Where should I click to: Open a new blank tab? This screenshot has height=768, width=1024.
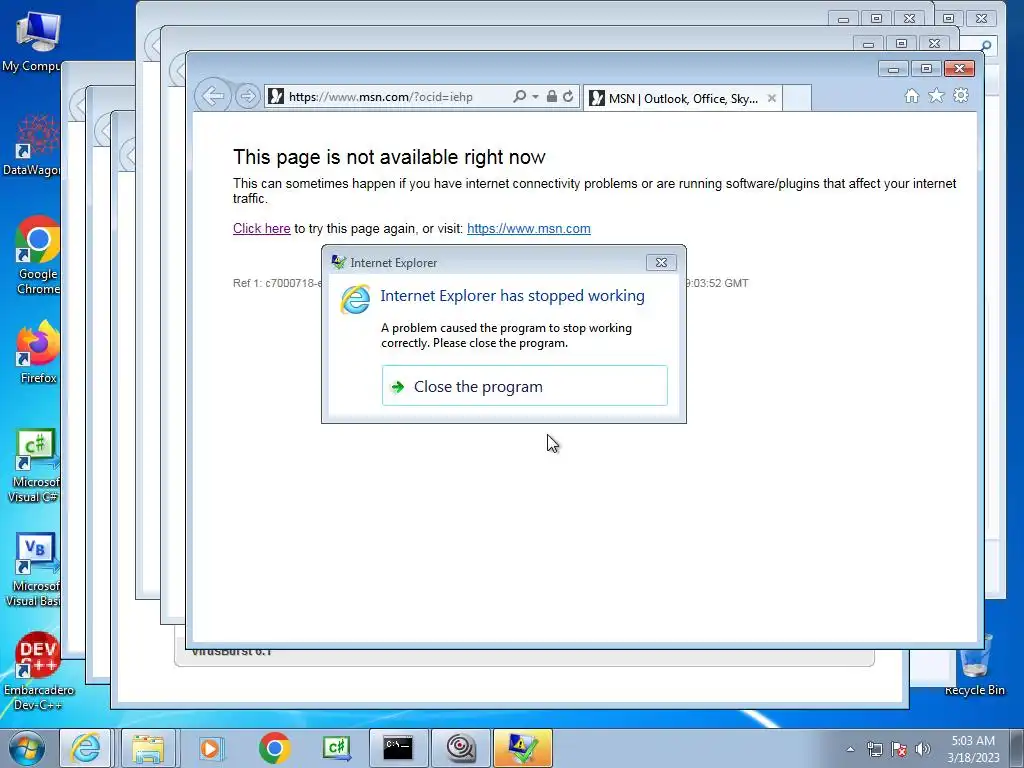(797, 99)
